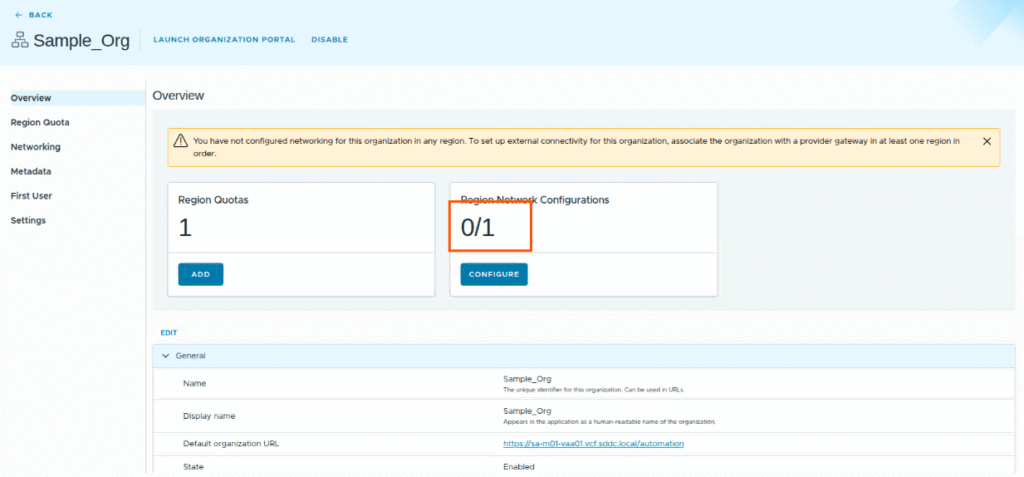Open the default organization URL link
The width and height of the screenshot is (1024, 477).
pyautogui.click(x=593, y=443)
